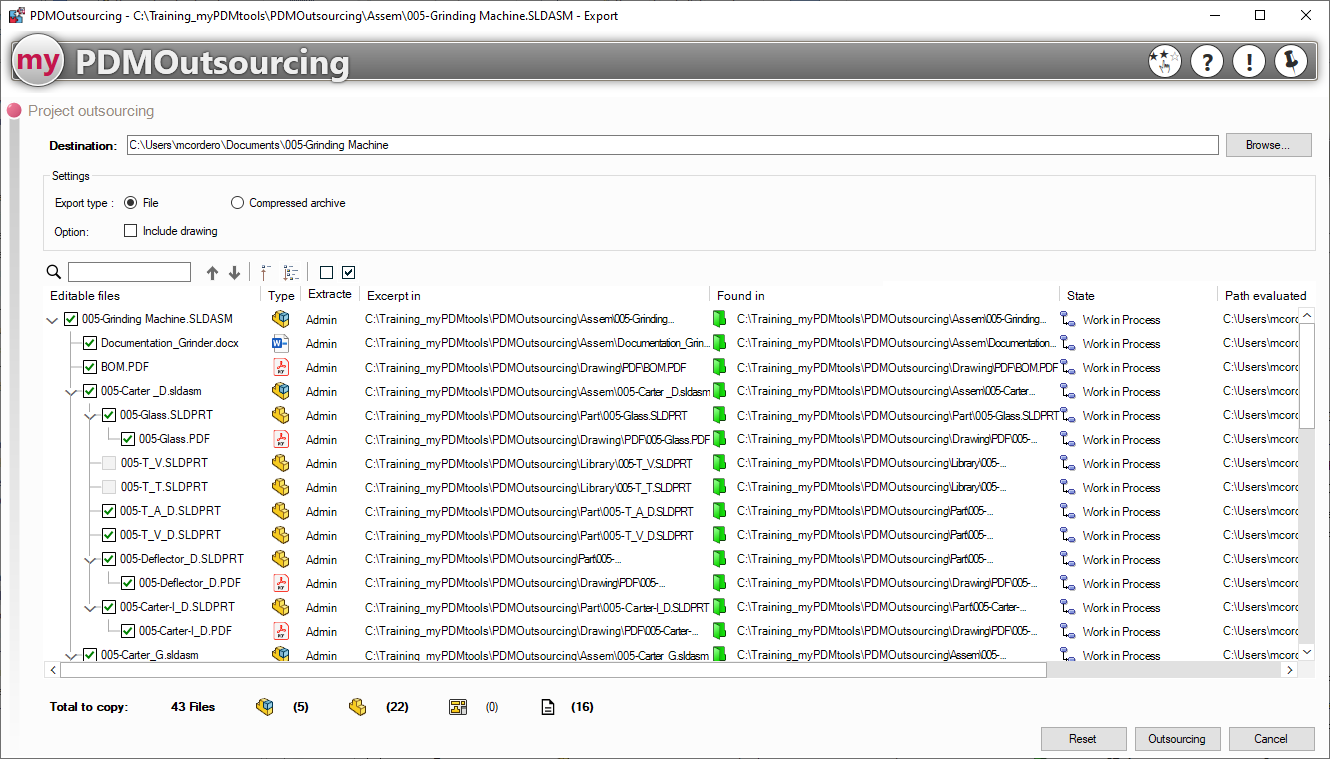1330x759 pixels.
Task: Click the uncheck all box in toolbar
Action: coord(326,273)
